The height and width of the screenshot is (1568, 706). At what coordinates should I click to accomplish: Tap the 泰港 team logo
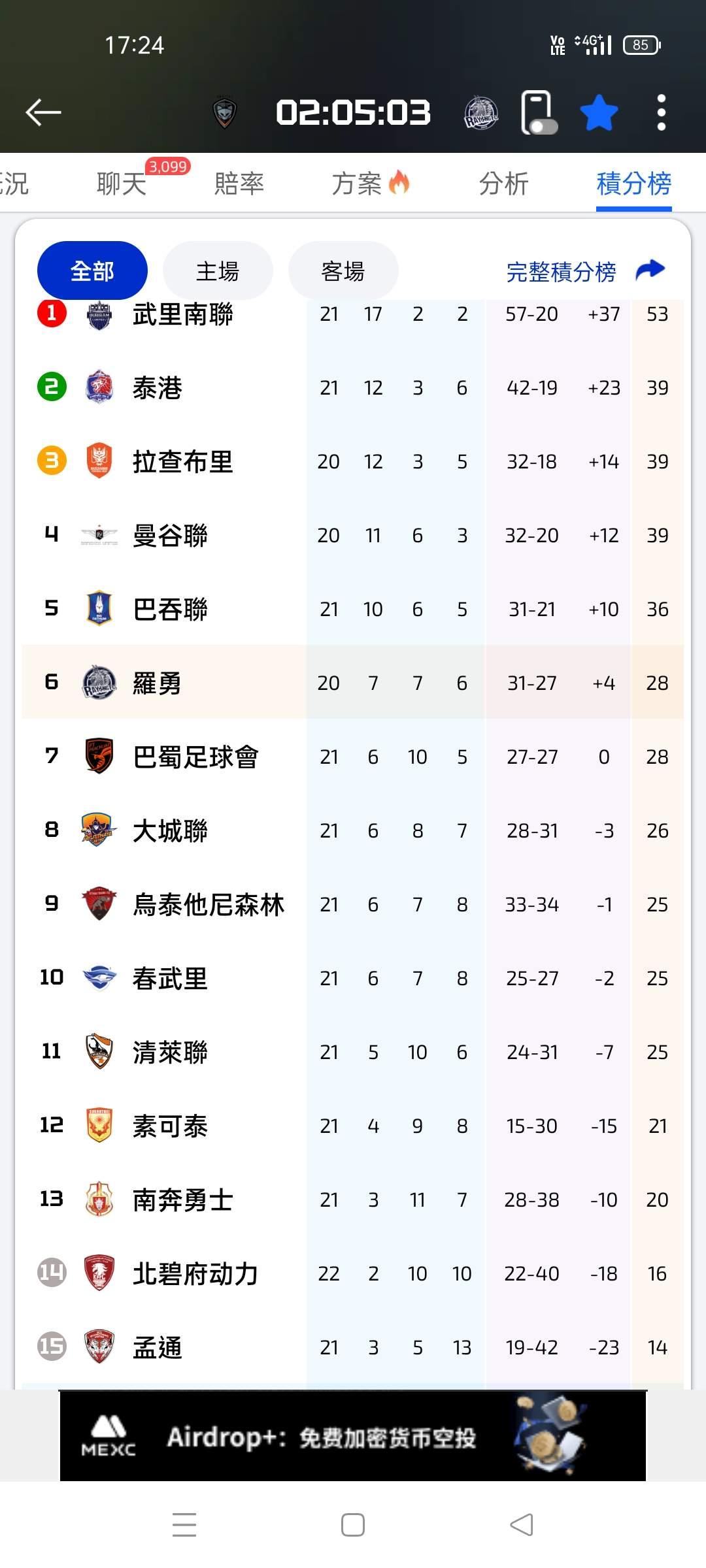click(99, 387)
